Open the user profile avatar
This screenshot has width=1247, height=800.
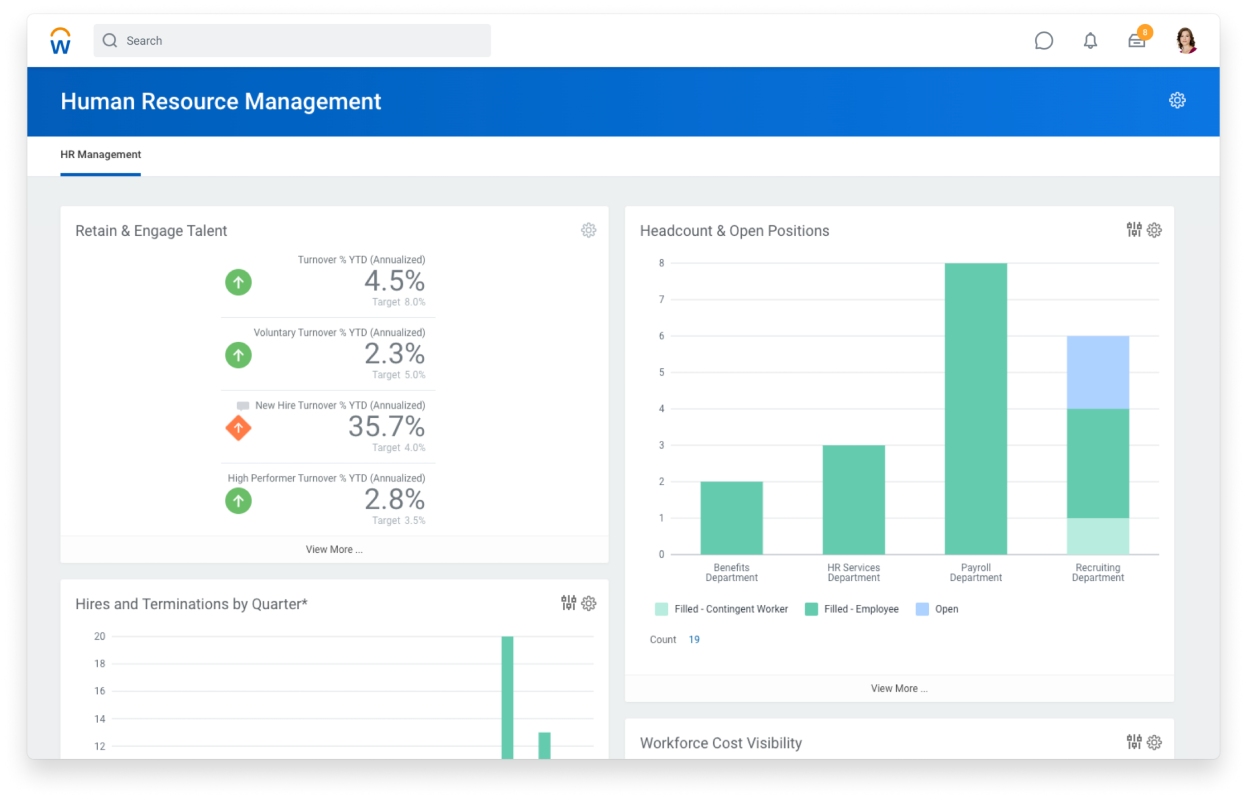pyautogui.click(x=1186, y=41)
